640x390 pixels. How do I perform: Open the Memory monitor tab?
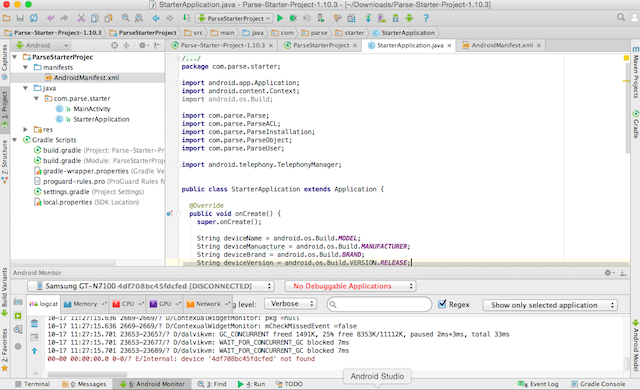pyautogui.click(x=84, y=304)
